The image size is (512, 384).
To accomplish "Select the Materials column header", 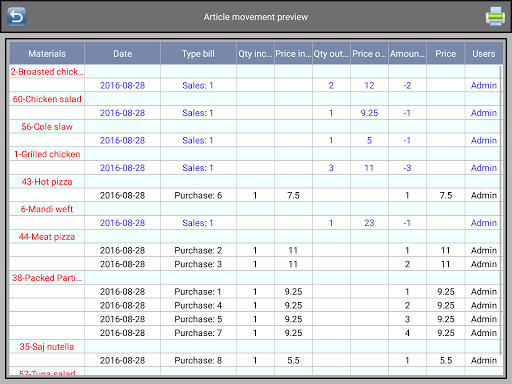I will point(47,53).
